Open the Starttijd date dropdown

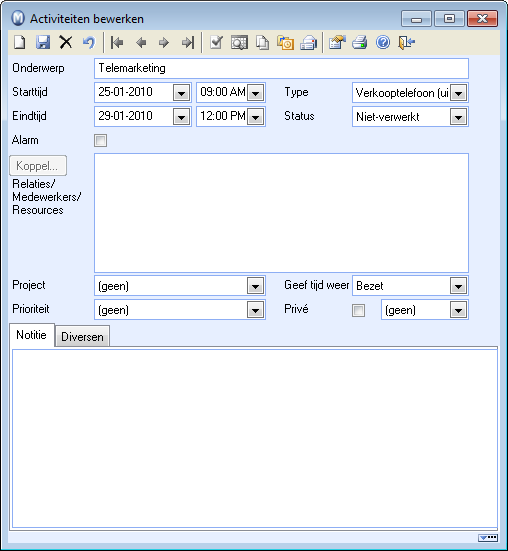(181, 93)
